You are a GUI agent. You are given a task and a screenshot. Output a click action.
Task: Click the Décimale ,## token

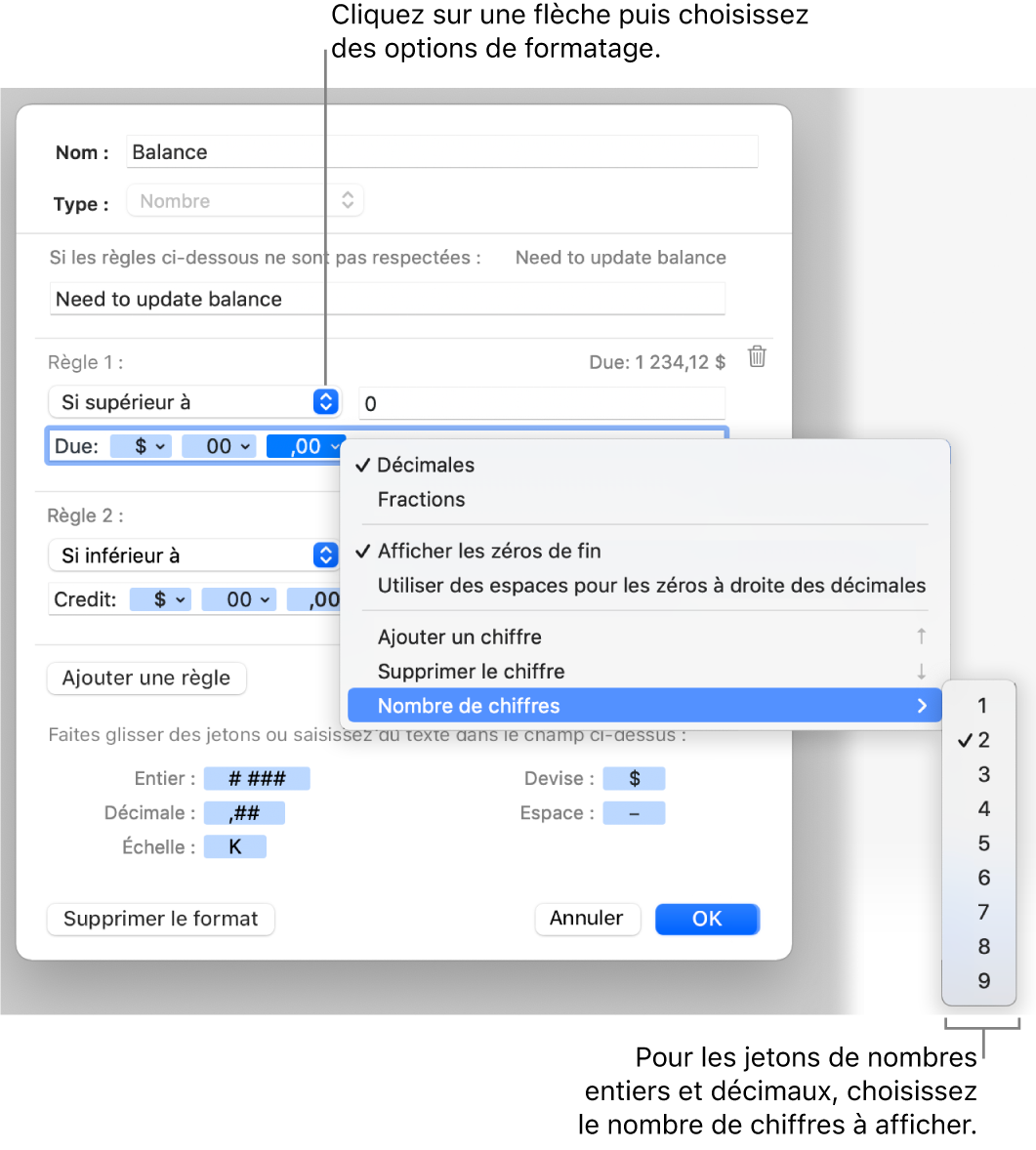[244, 812]
